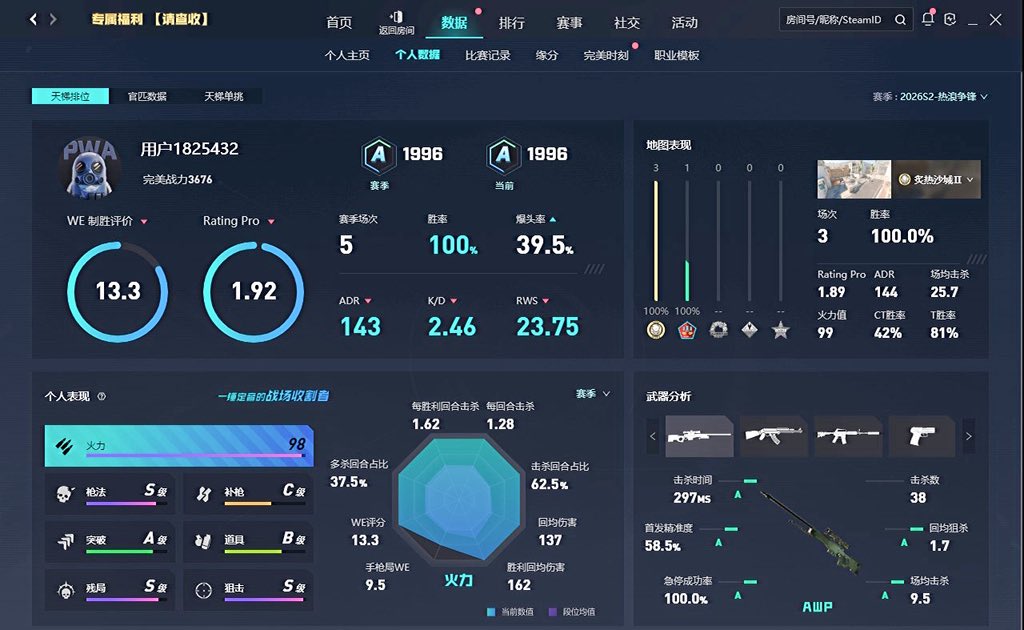This screenshot has width=1024, height=630.
Task: Switch to 职业模板 sub-tab
Action: [x=677, y=55]
